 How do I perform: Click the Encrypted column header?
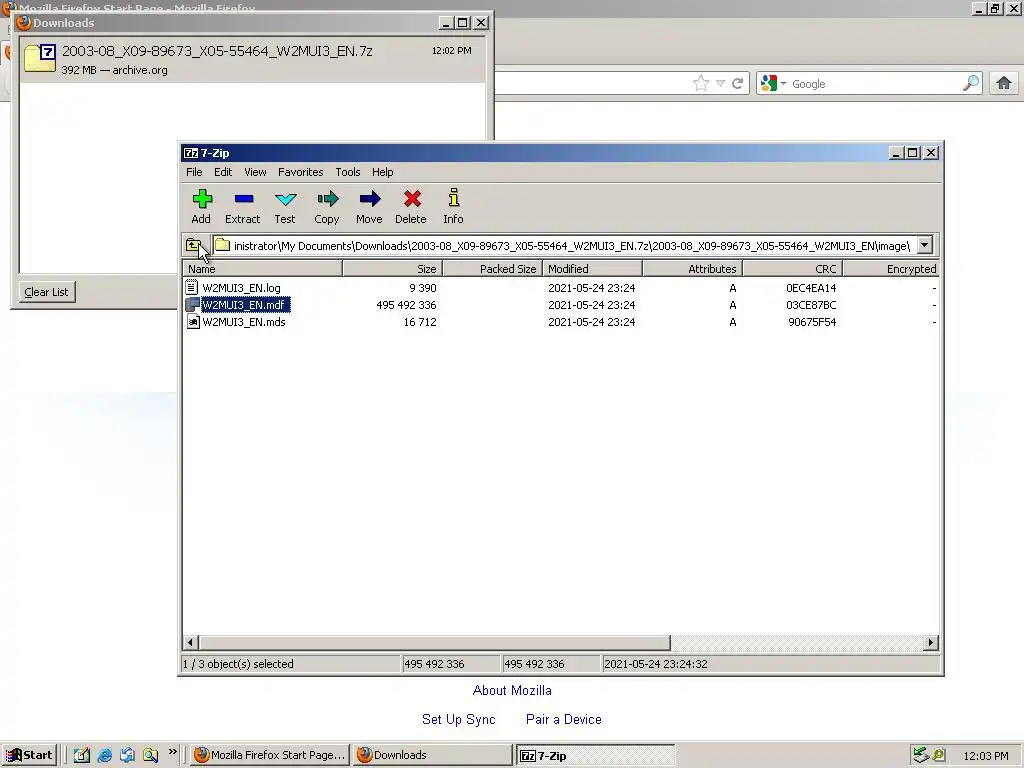891,268
